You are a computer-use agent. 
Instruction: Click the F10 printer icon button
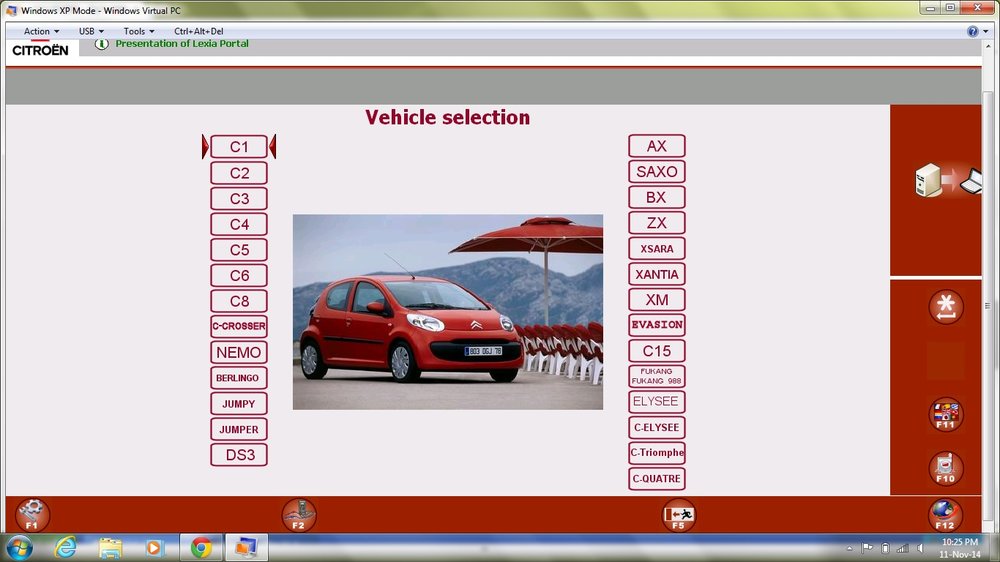click(945, 468)
